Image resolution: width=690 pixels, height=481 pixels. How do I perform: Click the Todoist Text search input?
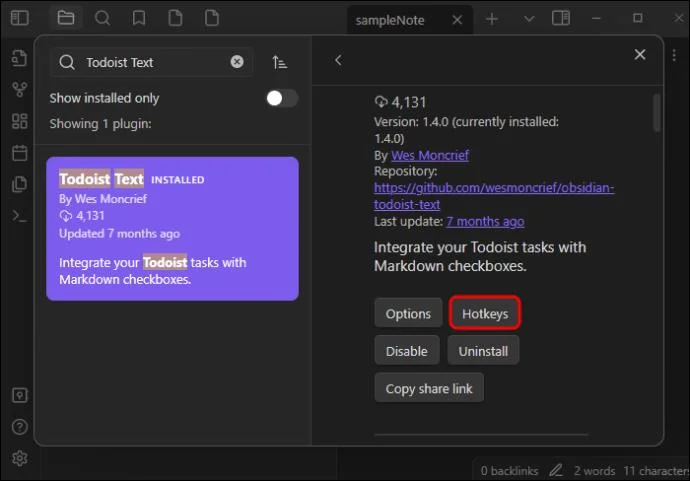coord(151,62)
